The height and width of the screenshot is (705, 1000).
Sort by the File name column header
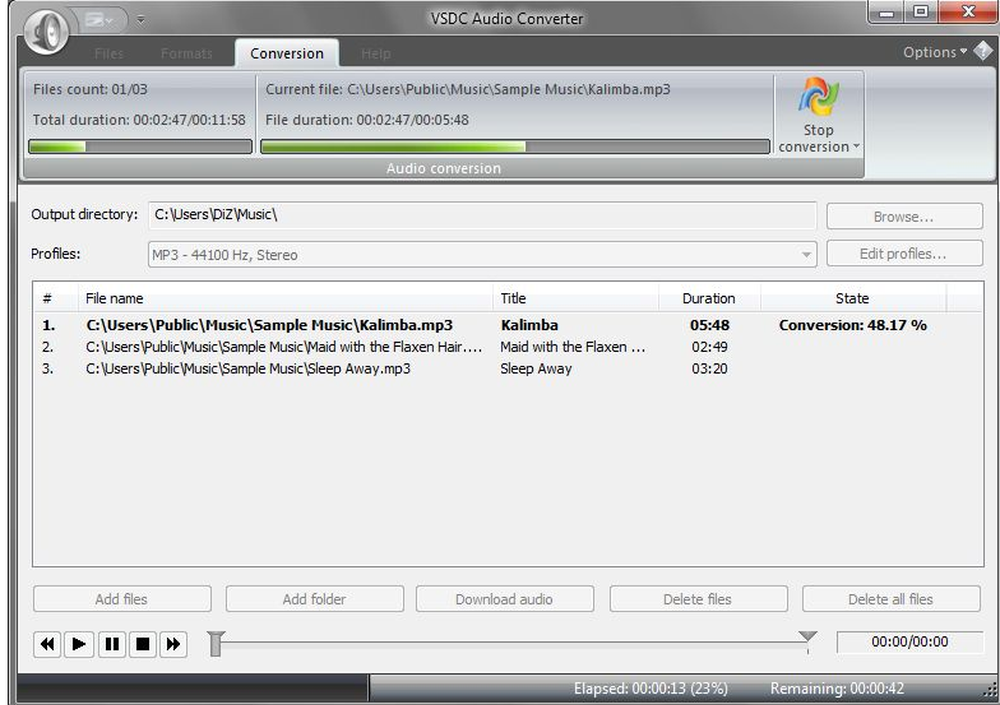(285, 298)
